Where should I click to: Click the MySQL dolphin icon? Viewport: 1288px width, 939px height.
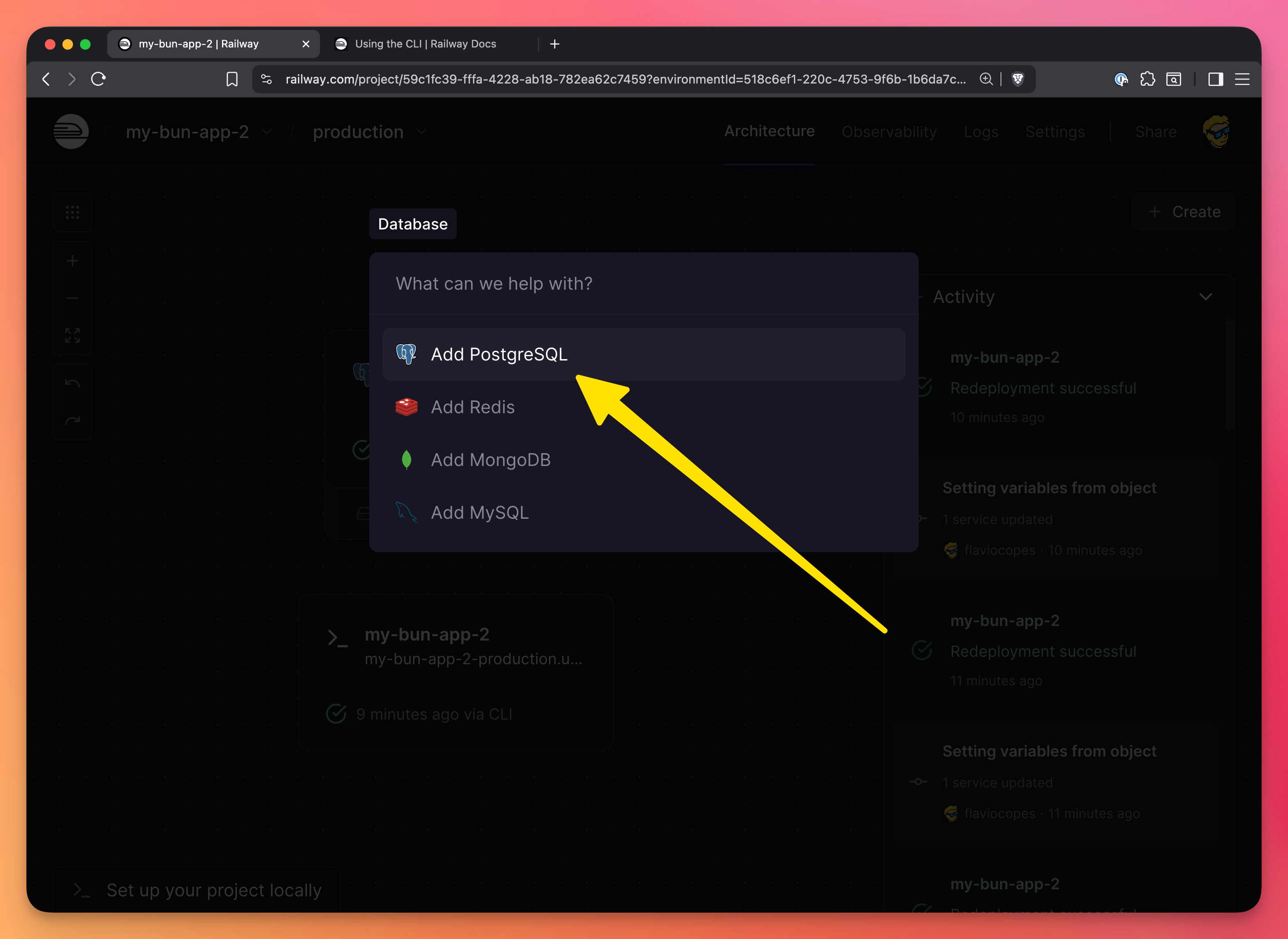(x=406, y=512)
